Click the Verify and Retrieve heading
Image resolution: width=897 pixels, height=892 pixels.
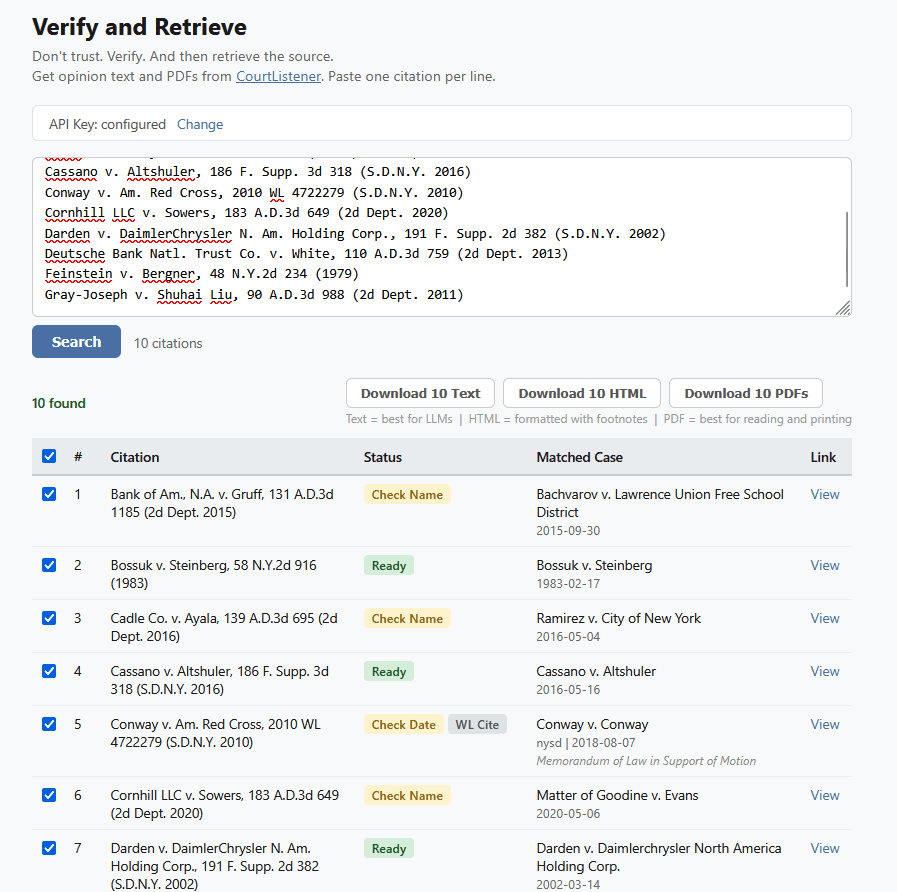point(140,27)
